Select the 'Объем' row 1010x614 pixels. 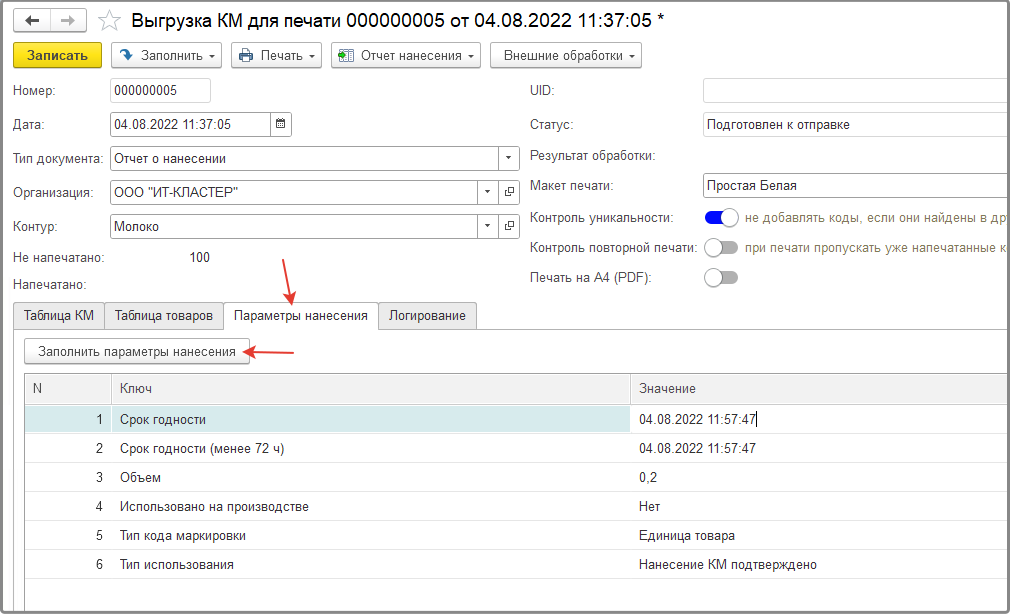[x=515, y=477]
